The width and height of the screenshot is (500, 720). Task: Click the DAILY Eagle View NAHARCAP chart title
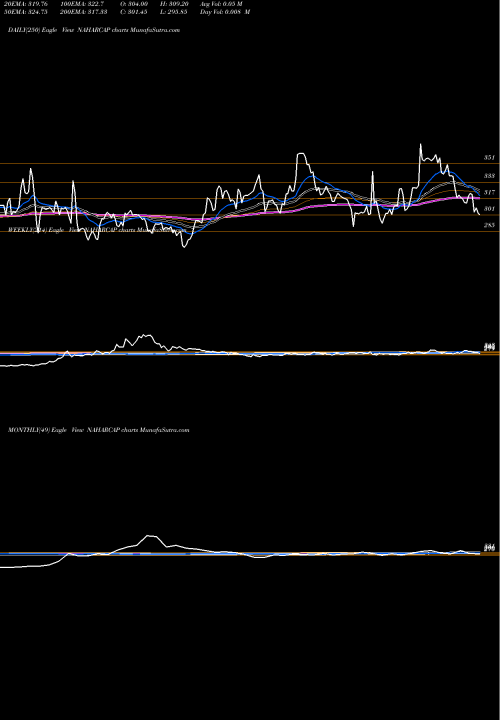click(x=94, y=30)
